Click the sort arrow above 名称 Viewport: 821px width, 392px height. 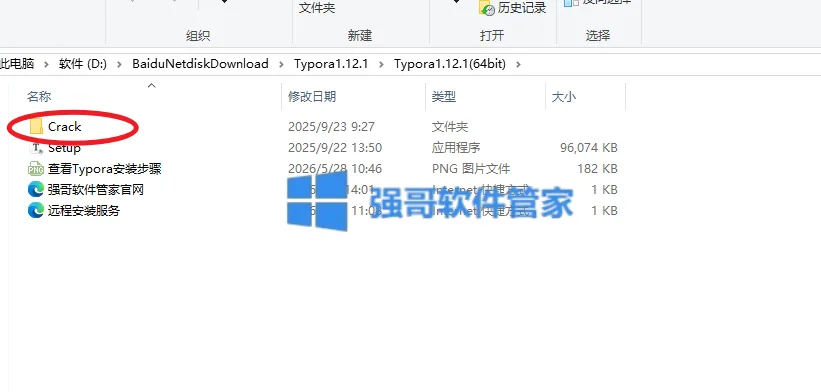151,85
